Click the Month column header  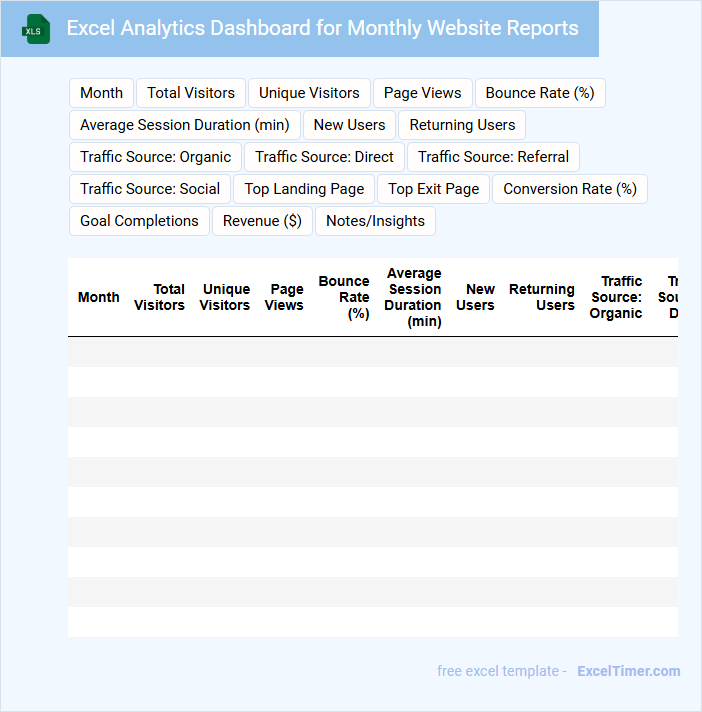pos(99,297)
